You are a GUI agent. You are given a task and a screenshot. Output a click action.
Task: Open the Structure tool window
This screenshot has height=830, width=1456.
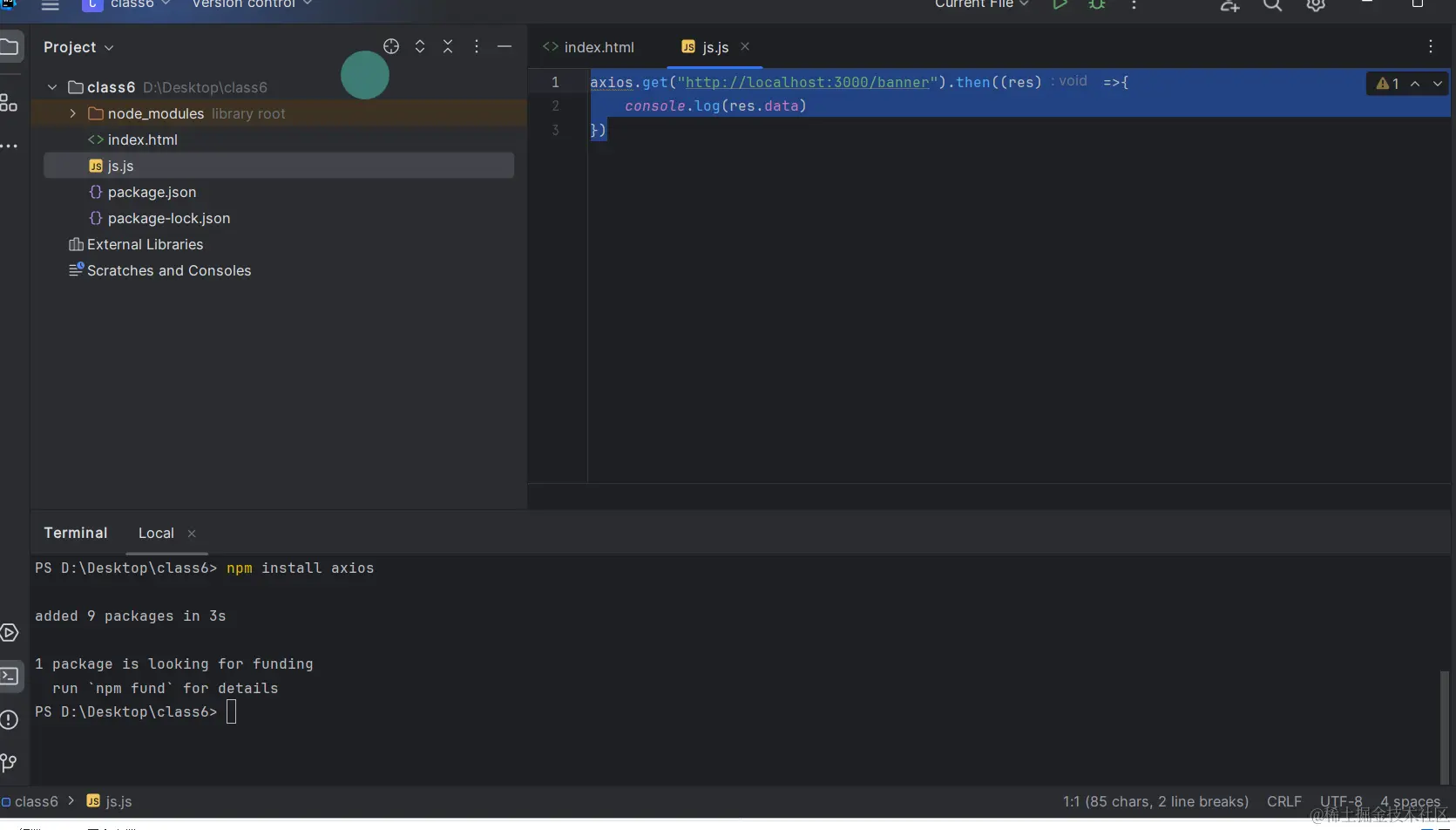[x=9, y=103]
